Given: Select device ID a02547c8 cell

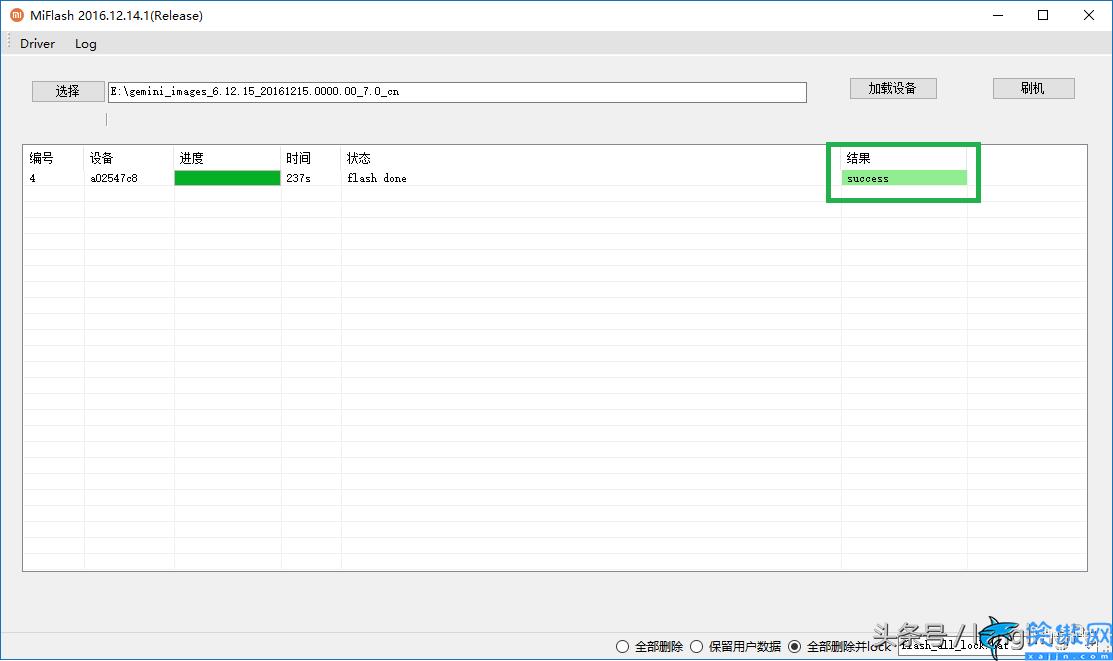Looking at the screenshot, I should (114, 178).
